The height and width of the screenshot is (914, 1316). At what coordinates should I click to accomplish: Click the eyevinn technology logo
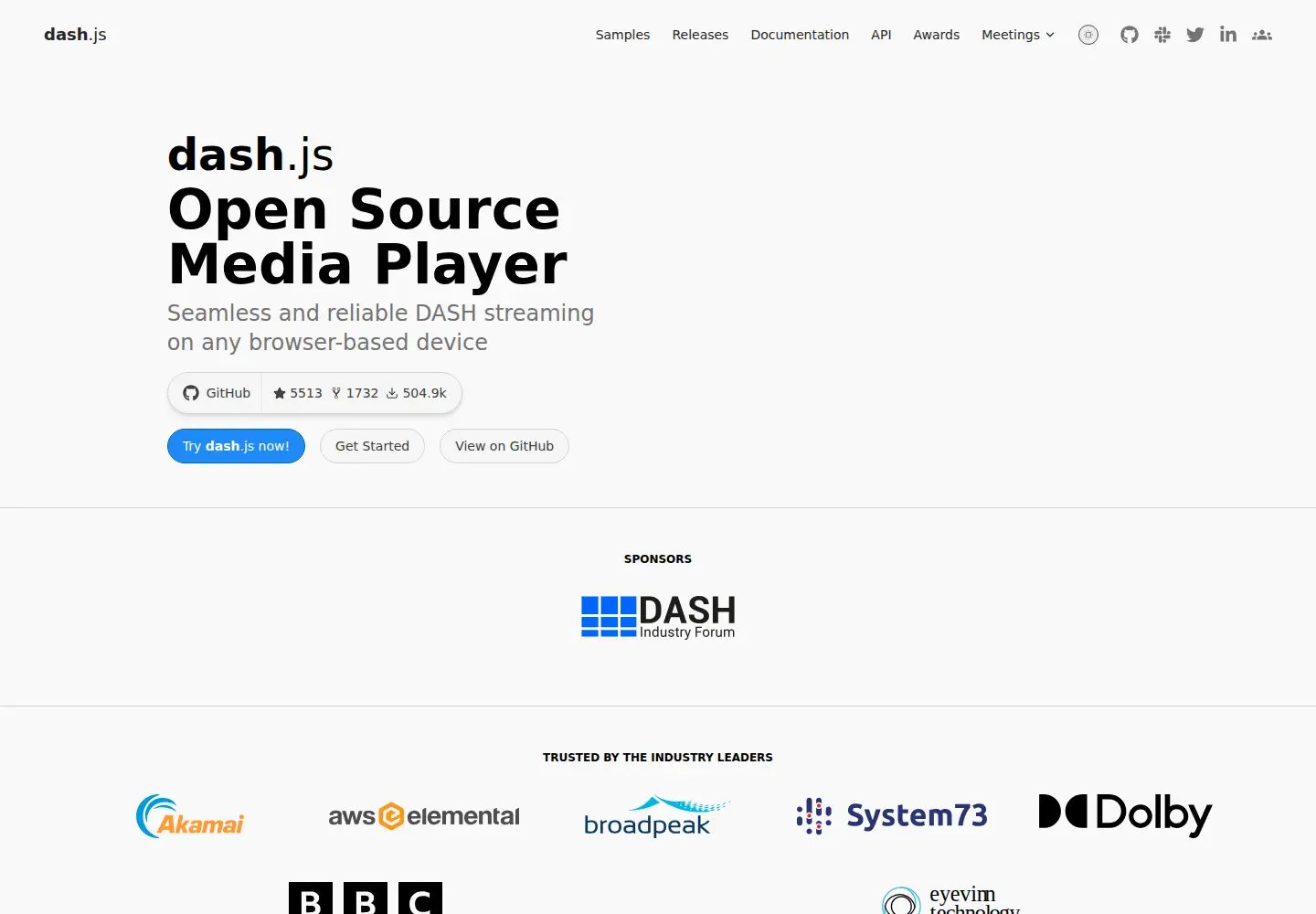pyautogui.click(x=950, y=899)
